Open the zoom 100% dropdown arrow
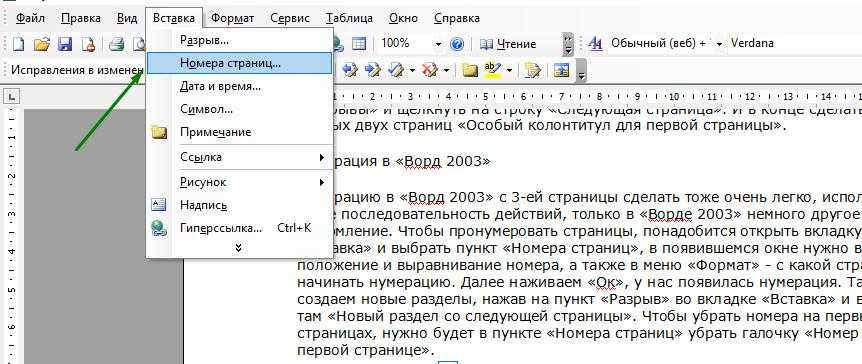The width and height of the screenshot is (862, 364). (x=438, y=44)
